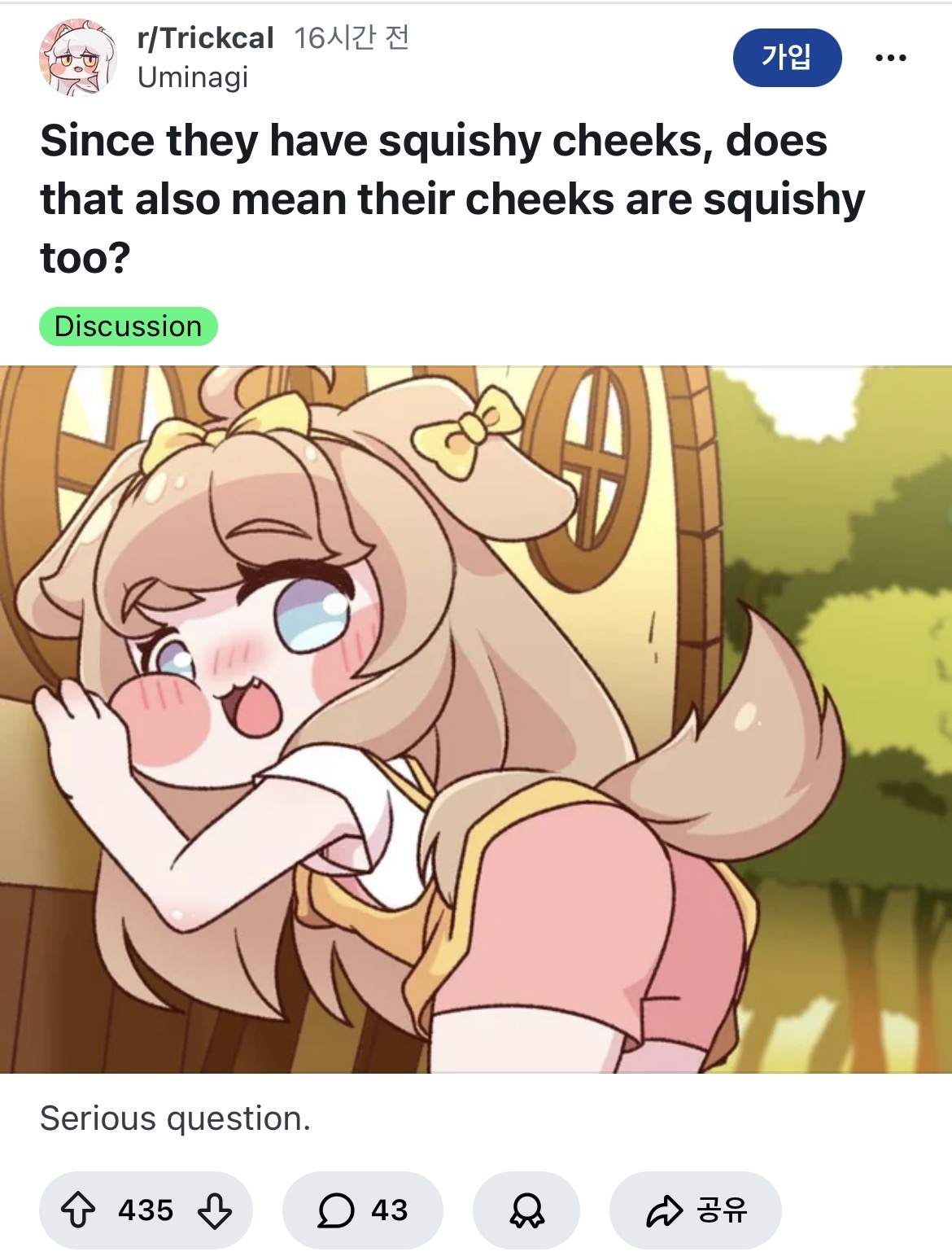952x1256 pixels.
Task: Upvote the squishy cheeks post
Action: coord(78,1210)
